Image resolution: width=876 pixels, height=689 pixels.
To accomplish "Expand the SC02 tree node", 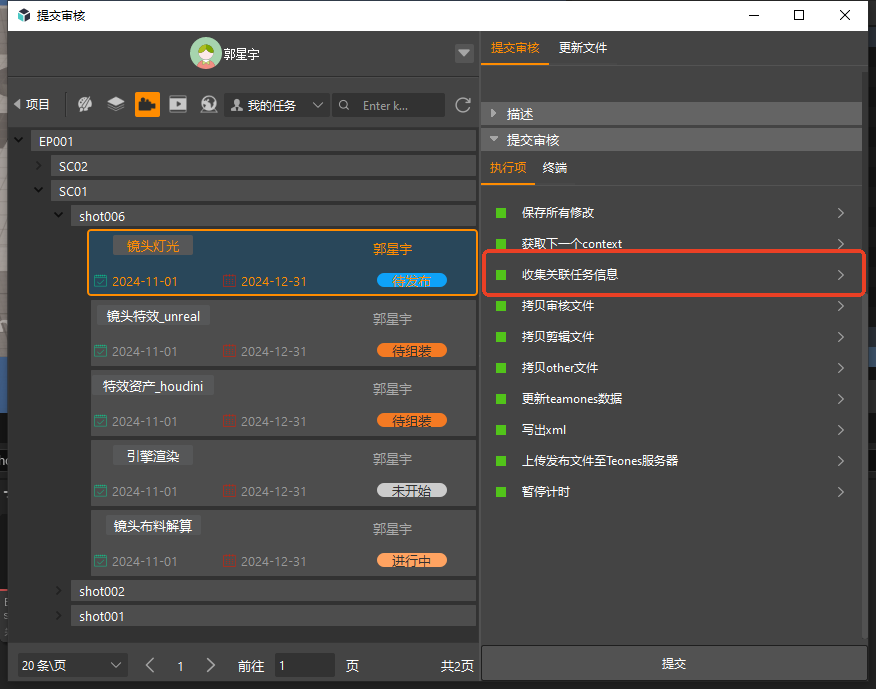I will [39, 165].
